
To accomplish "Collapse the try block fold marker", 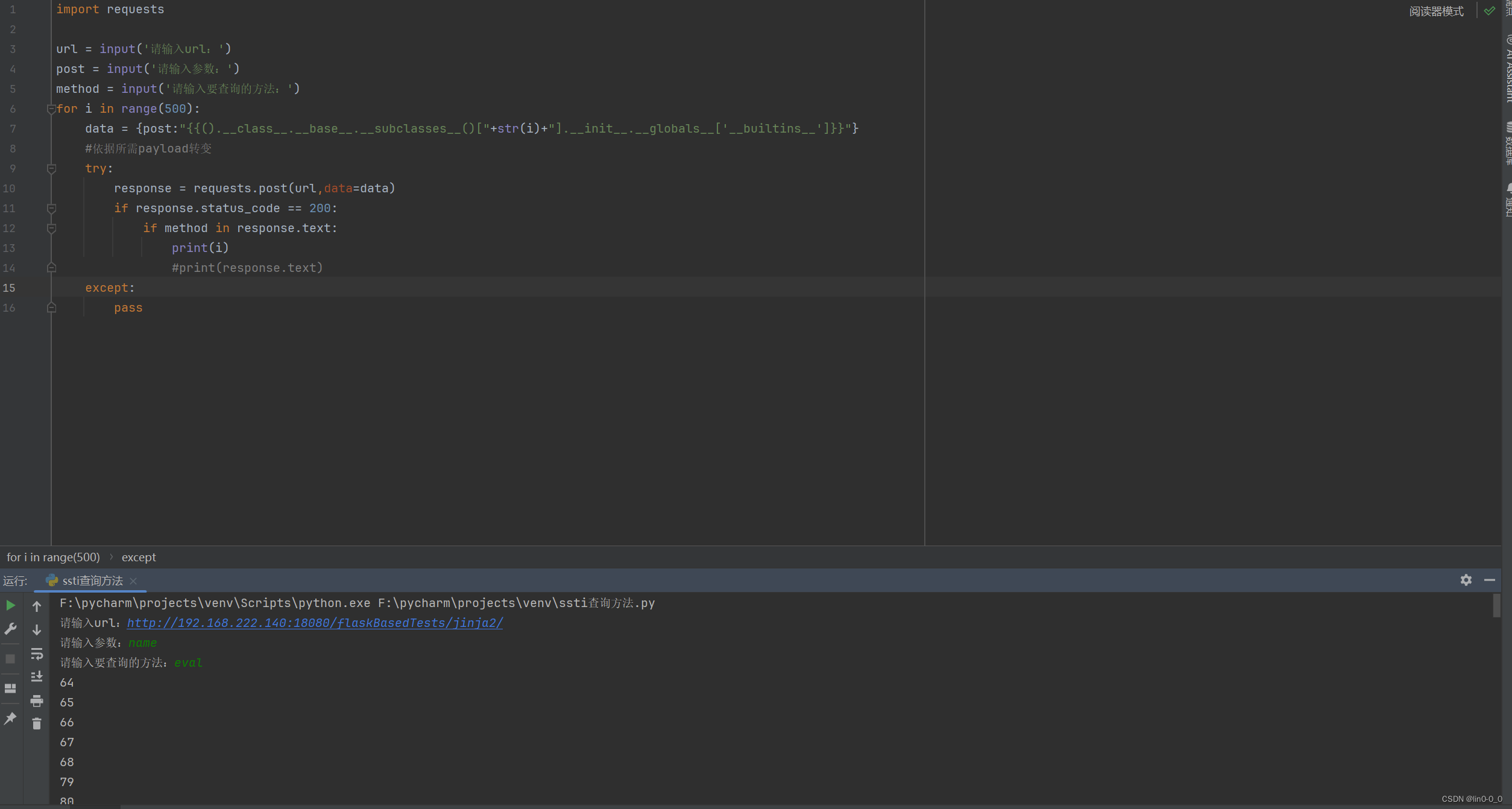I will coord(51,169).
